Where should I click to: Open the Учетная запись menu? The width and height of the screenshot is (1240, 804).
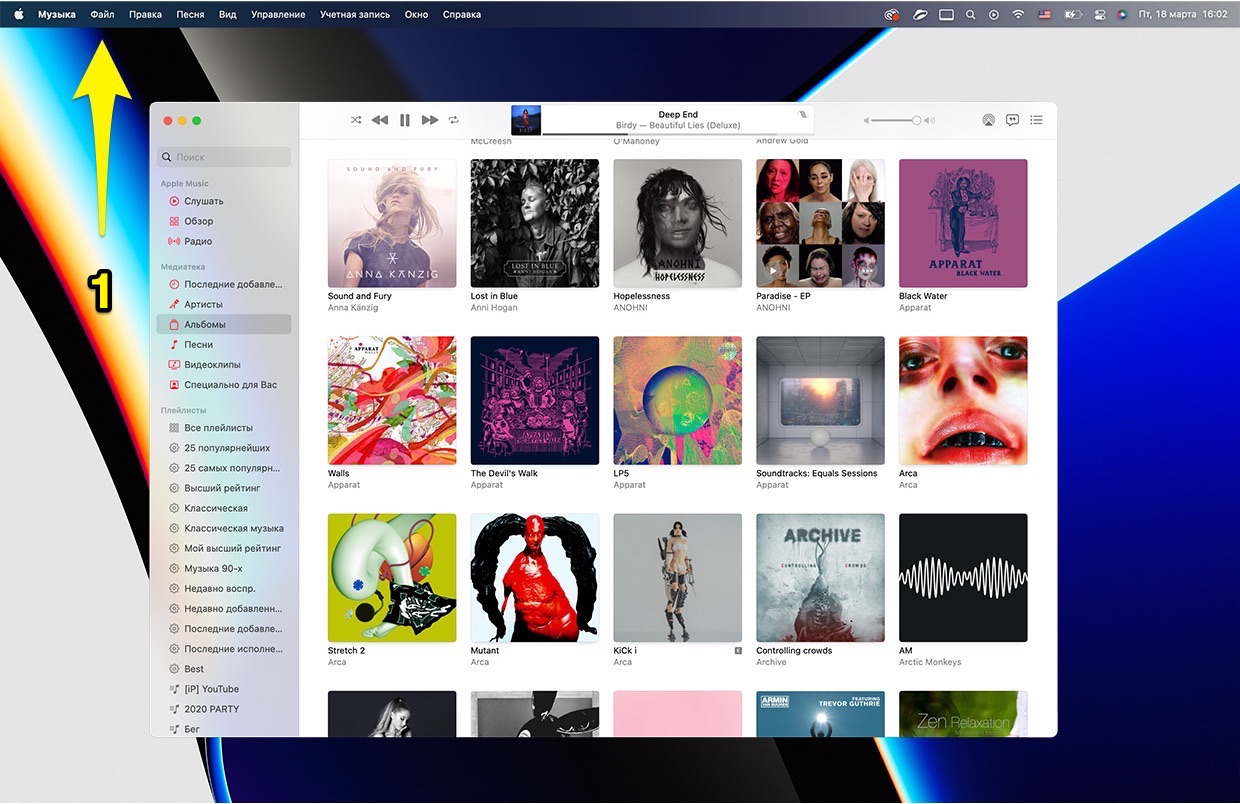tap(355, 15)
